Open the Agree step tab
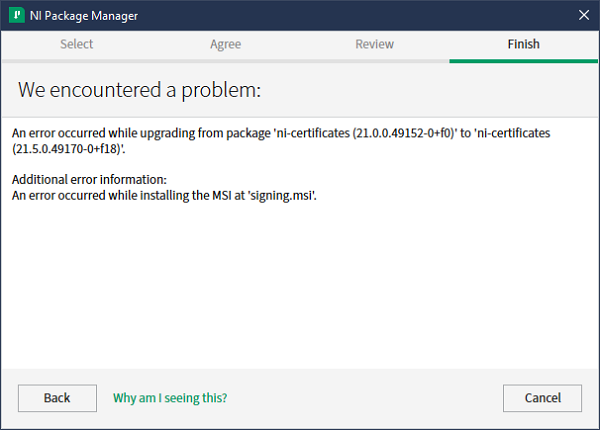Screen dimensions: 600x430 tap(225, 44)
